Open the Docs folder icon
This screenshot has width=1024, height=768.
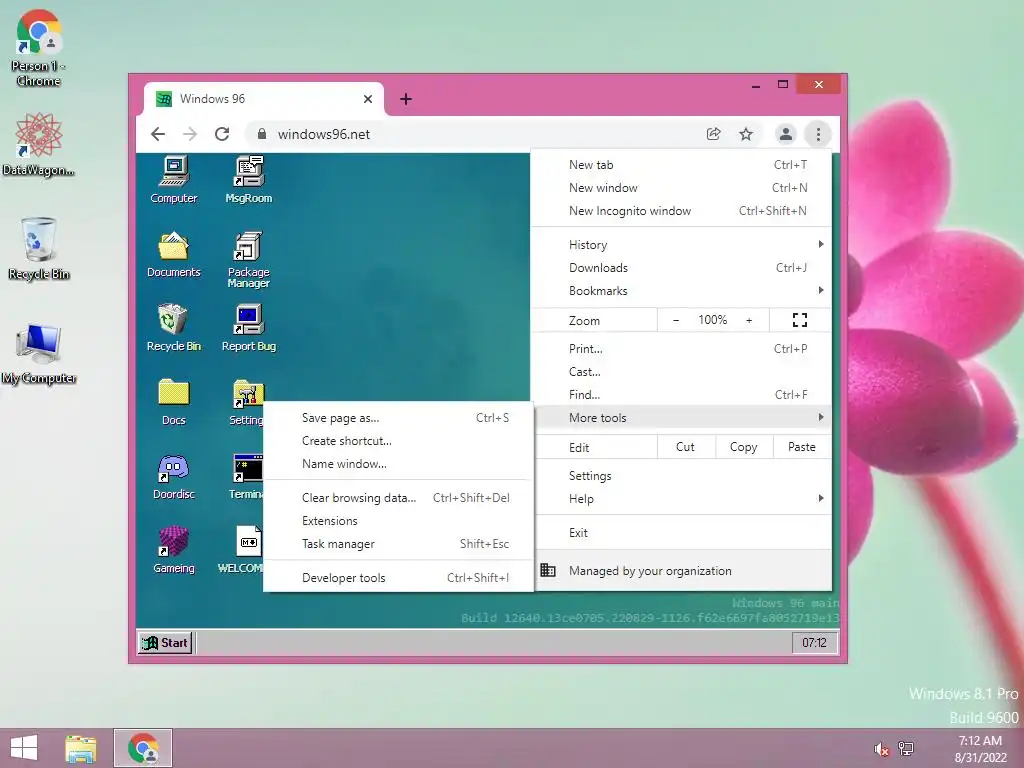point(174,402)
